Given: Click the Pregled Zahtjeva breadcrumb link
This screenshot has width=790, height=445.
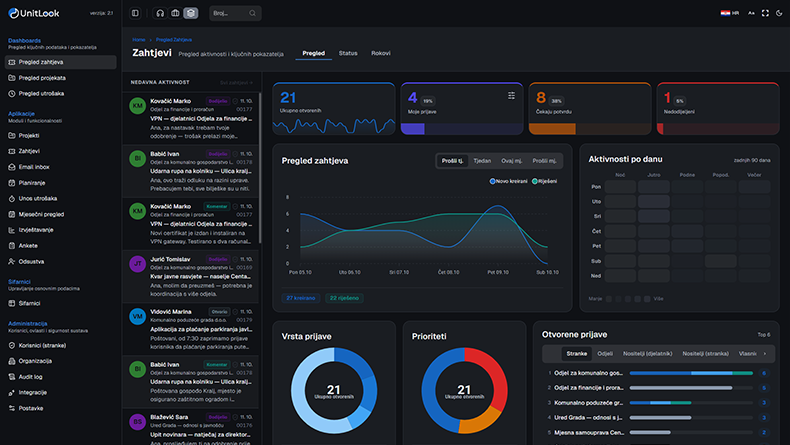Looking at the screenshot, I should 174,39.
